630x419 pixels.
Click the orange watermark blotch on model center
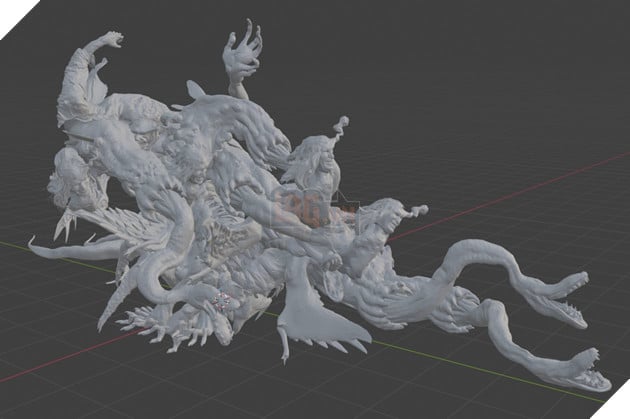point(303,209)
